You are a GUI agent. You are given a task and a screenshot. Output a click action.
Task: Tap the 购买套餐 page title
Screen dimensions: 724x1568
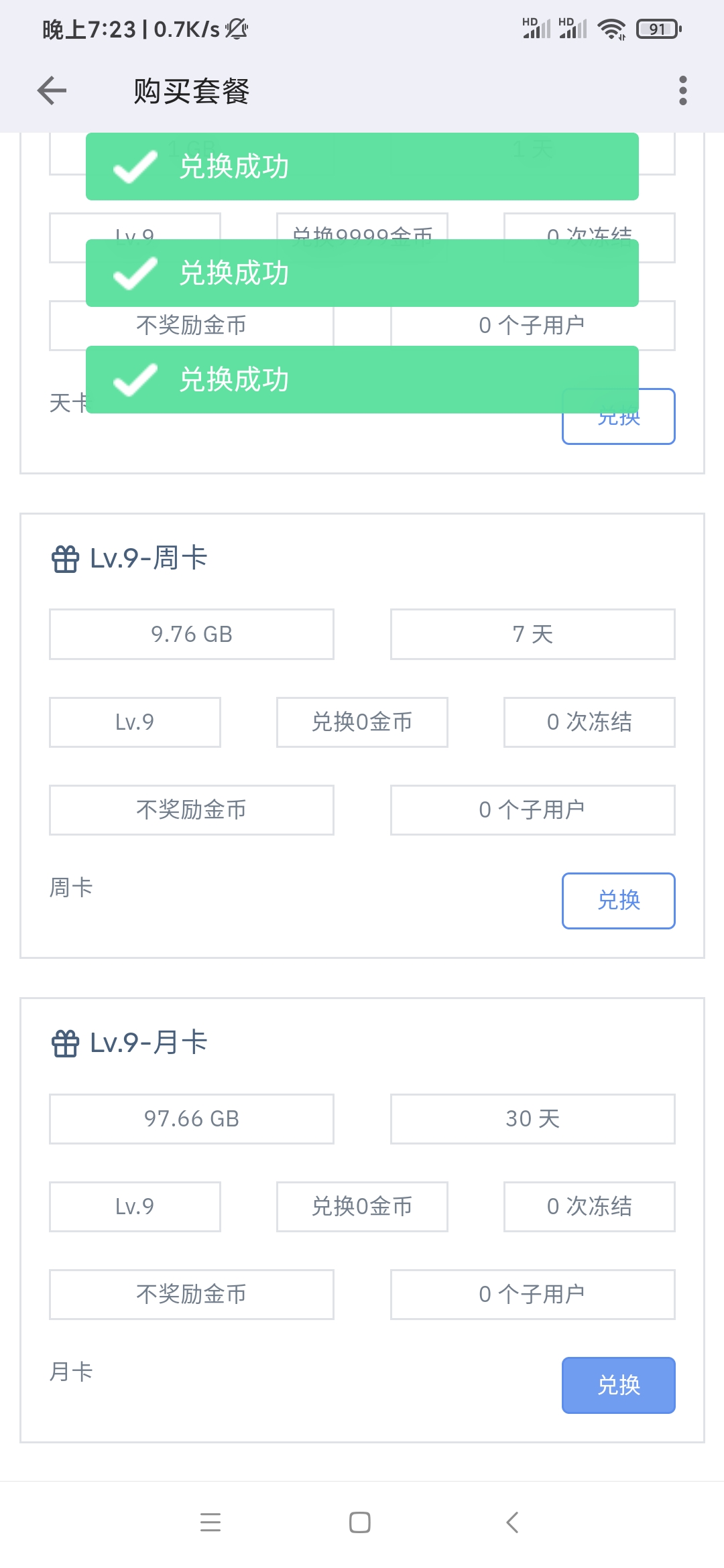(x=192, y=91)
